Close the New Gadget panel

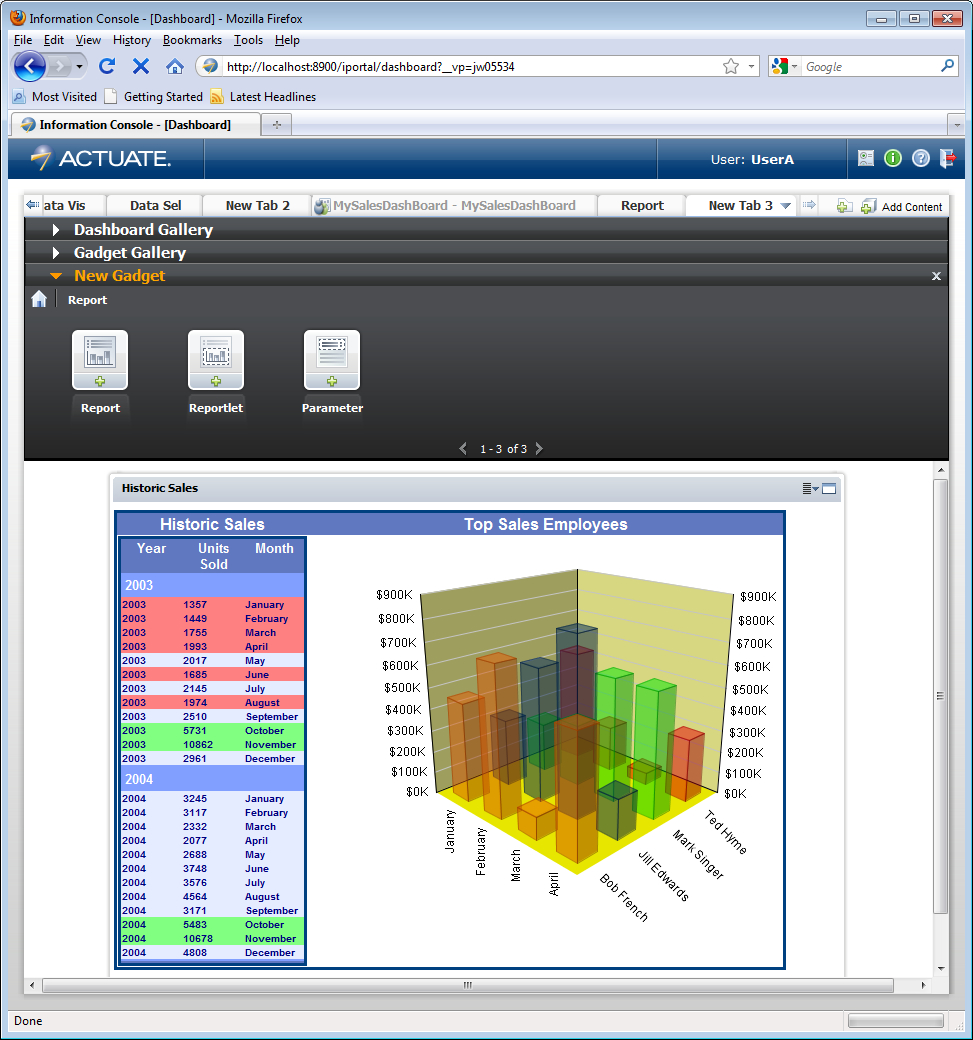point(936,276)
